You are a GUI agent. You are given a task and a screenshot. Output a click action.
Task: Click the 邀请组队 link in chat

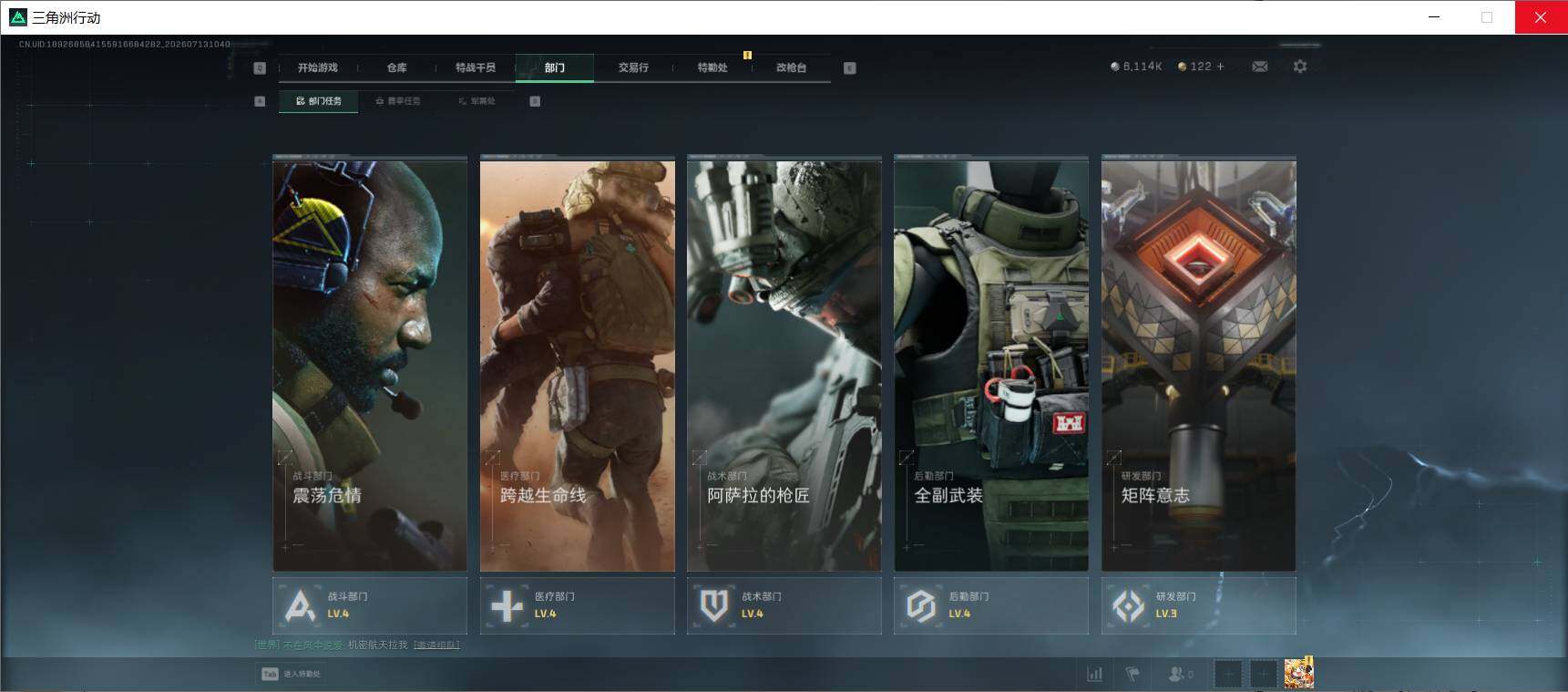pos(436,645)
